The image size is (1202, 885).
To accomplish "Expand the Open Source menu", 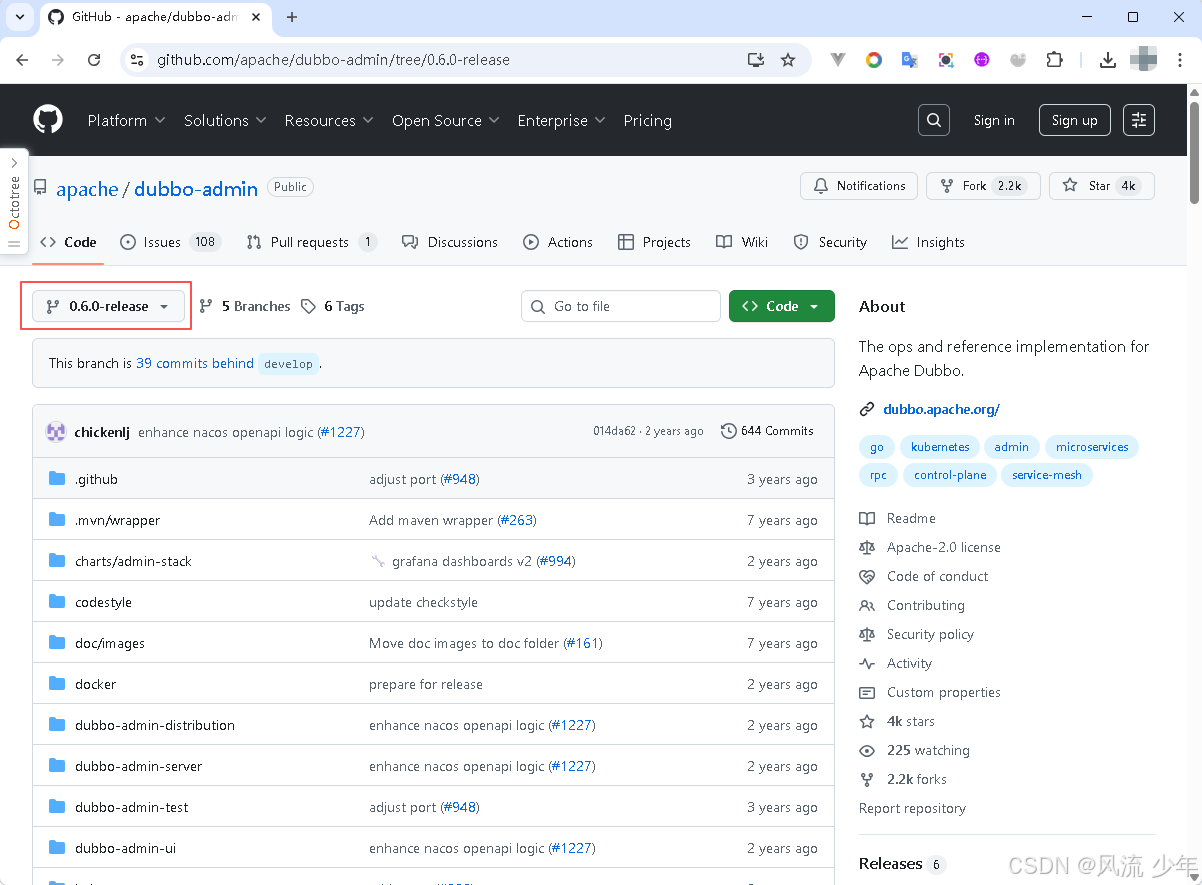I will tap(445, 120).
